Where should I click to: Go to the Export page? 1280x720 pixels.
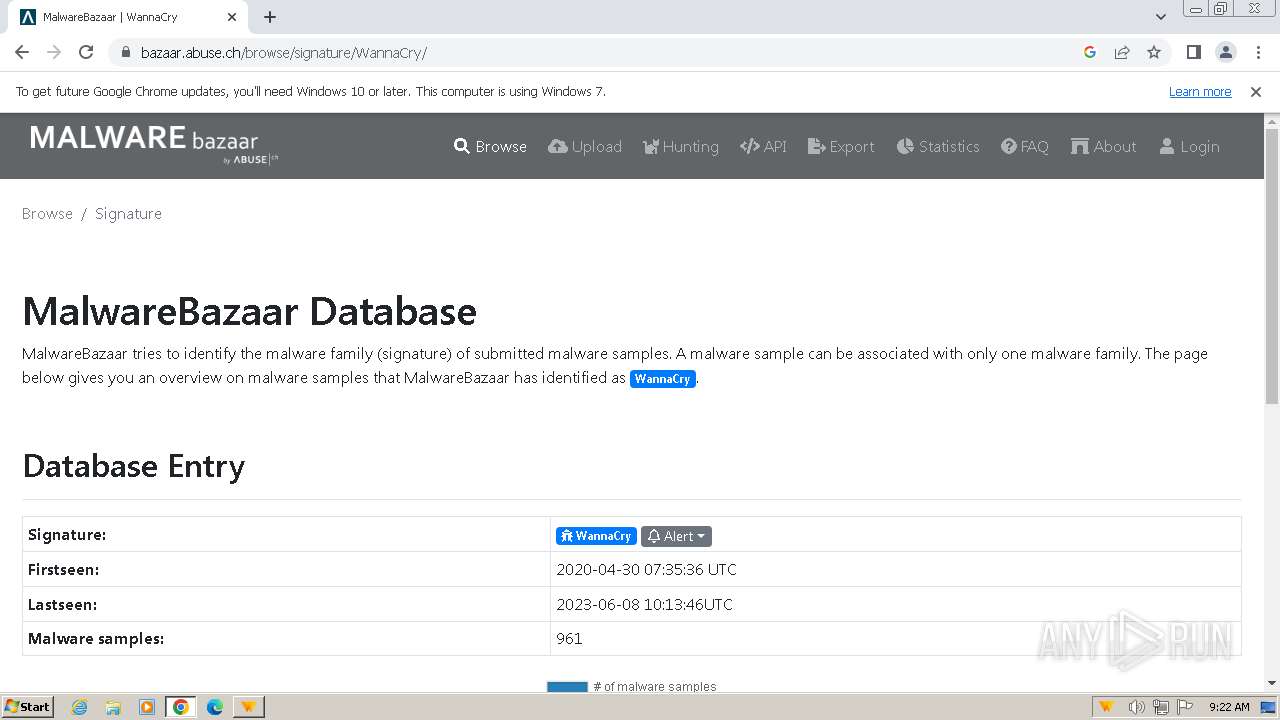[841, 146]
